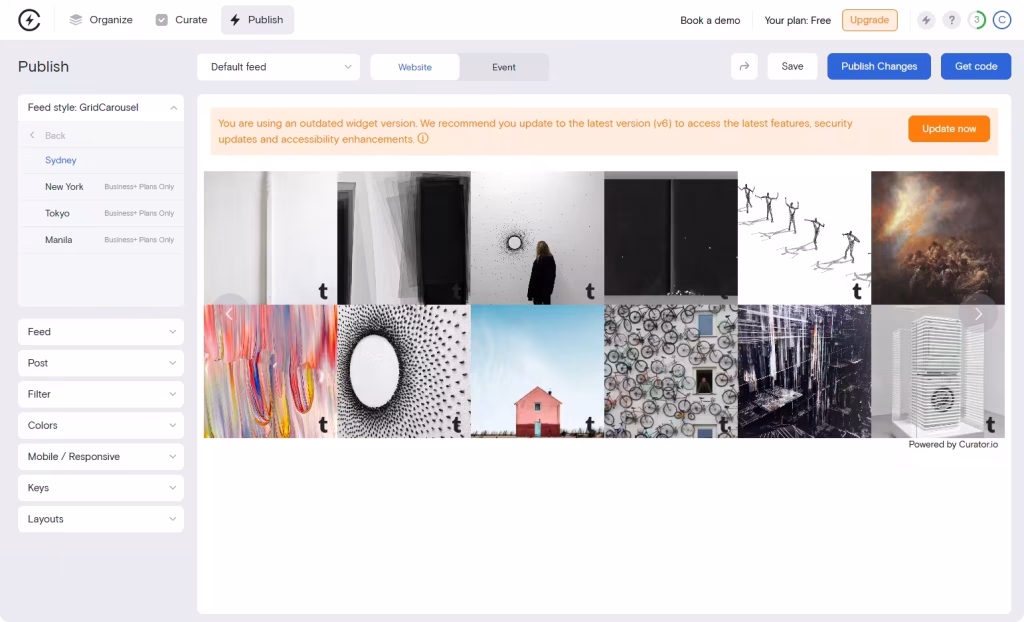
Task: Click Book a demo link
Action: [x=710, y=20]
